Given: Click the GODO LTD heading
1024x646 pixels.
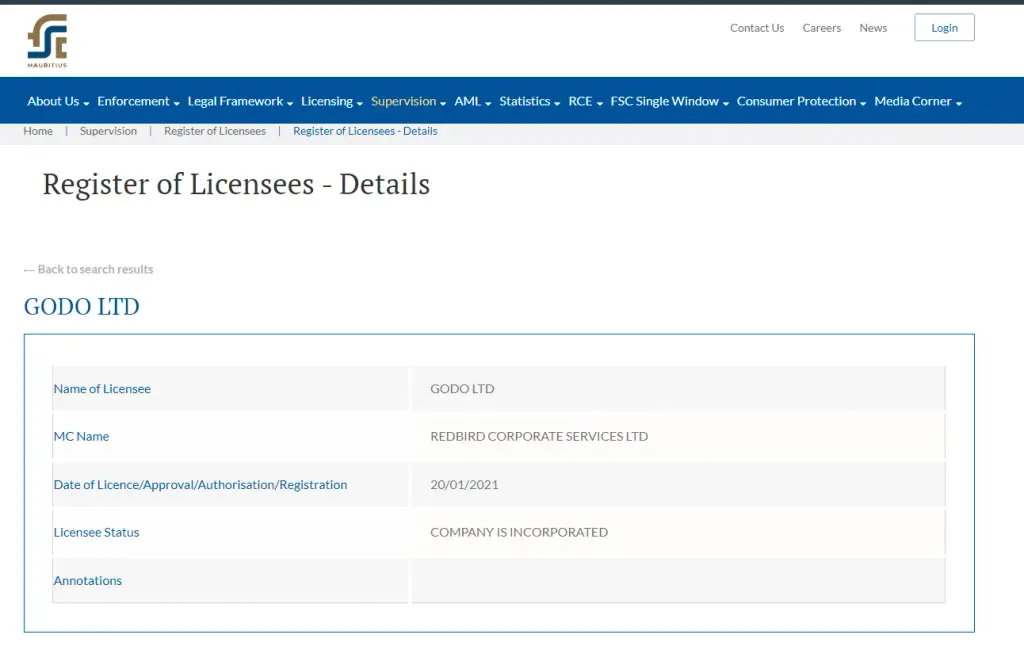Looking at the screenshot, I should (x=82, y=306).
